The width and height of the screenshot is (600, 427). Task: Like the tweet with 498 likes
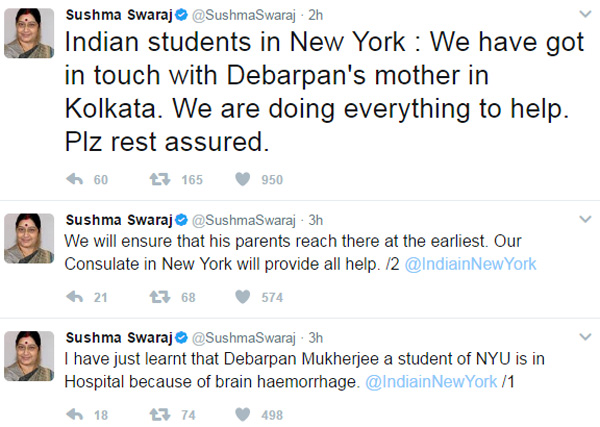[240, 413]
